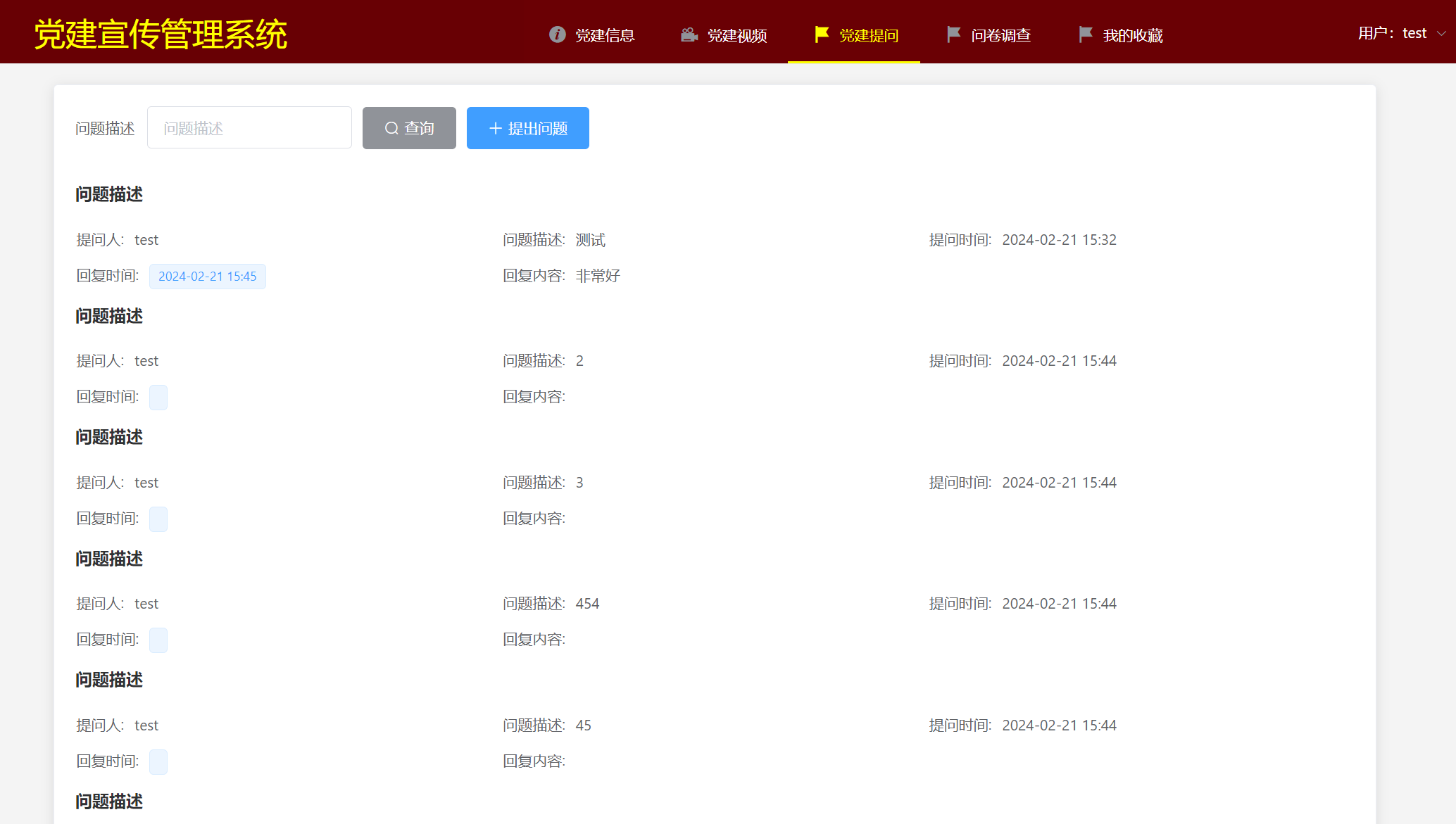1456x824 pixels.
Task: Click the 测试 question description text
Action: click(590, 240)
